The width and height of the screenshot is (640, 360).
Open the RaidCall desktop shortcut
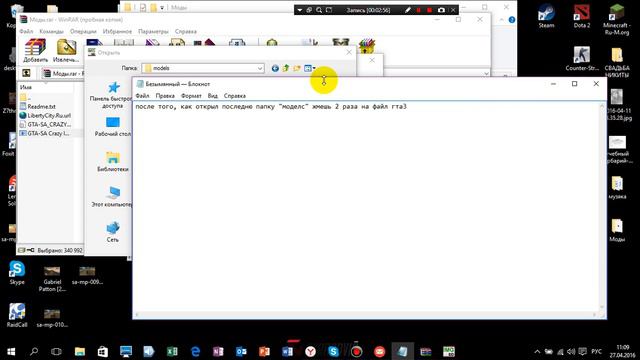[17, 316]
